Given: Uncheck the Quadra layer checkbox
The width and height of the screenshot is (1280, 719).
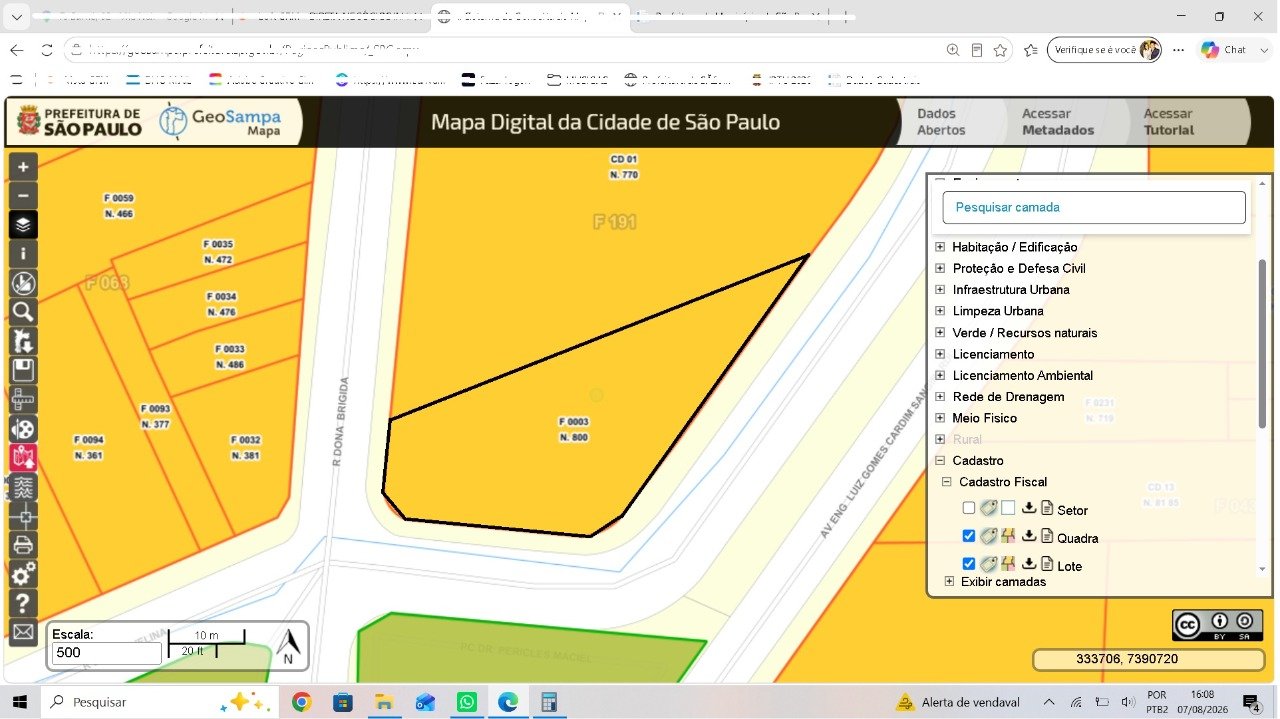Looking at the screenshot, I should point(968,536).
